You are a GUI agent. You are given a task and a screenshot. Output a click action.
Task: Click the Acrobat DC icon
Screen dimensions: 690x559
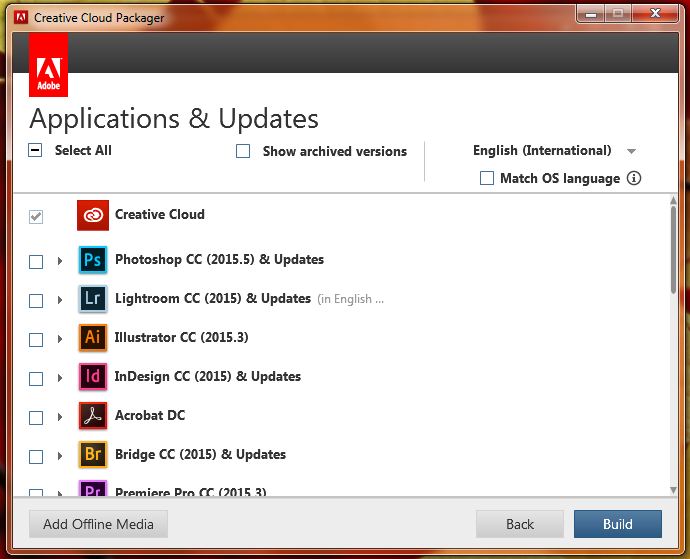[93, 416]
